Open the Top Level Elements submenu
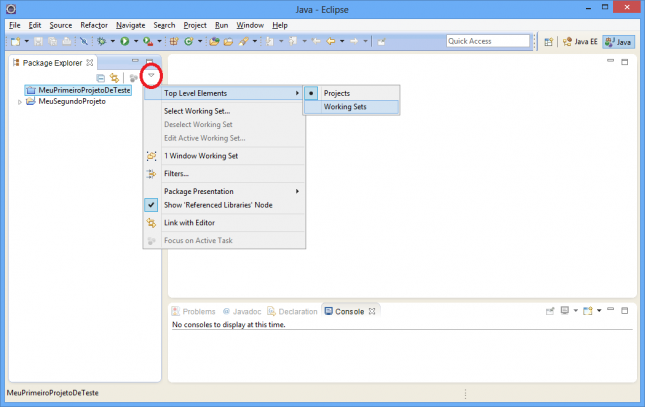645x407 pixels. click(224, 93)
